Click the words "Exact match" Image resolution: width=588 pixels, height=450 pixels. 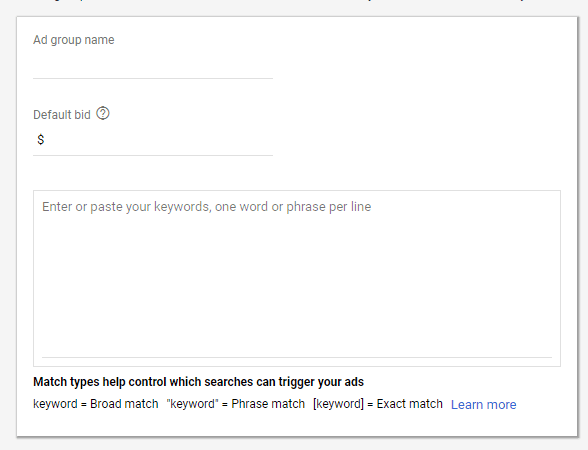tap(410, 404)
